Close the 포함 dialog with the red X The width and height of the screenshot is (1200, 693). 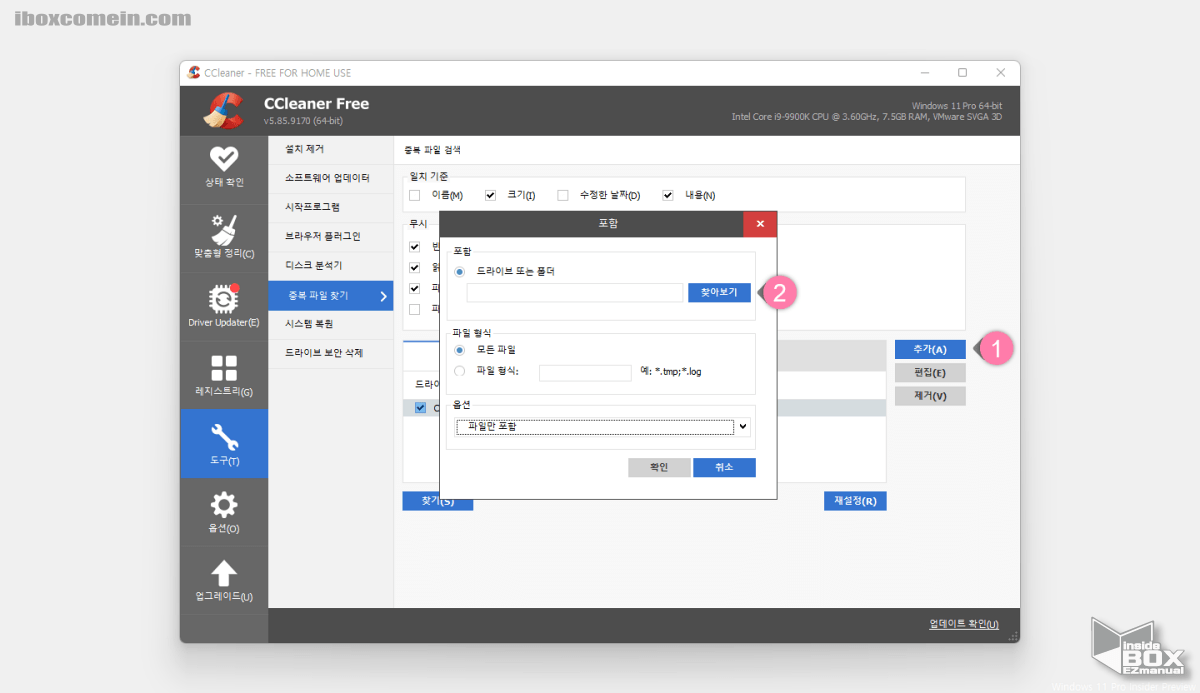(760, 224)
